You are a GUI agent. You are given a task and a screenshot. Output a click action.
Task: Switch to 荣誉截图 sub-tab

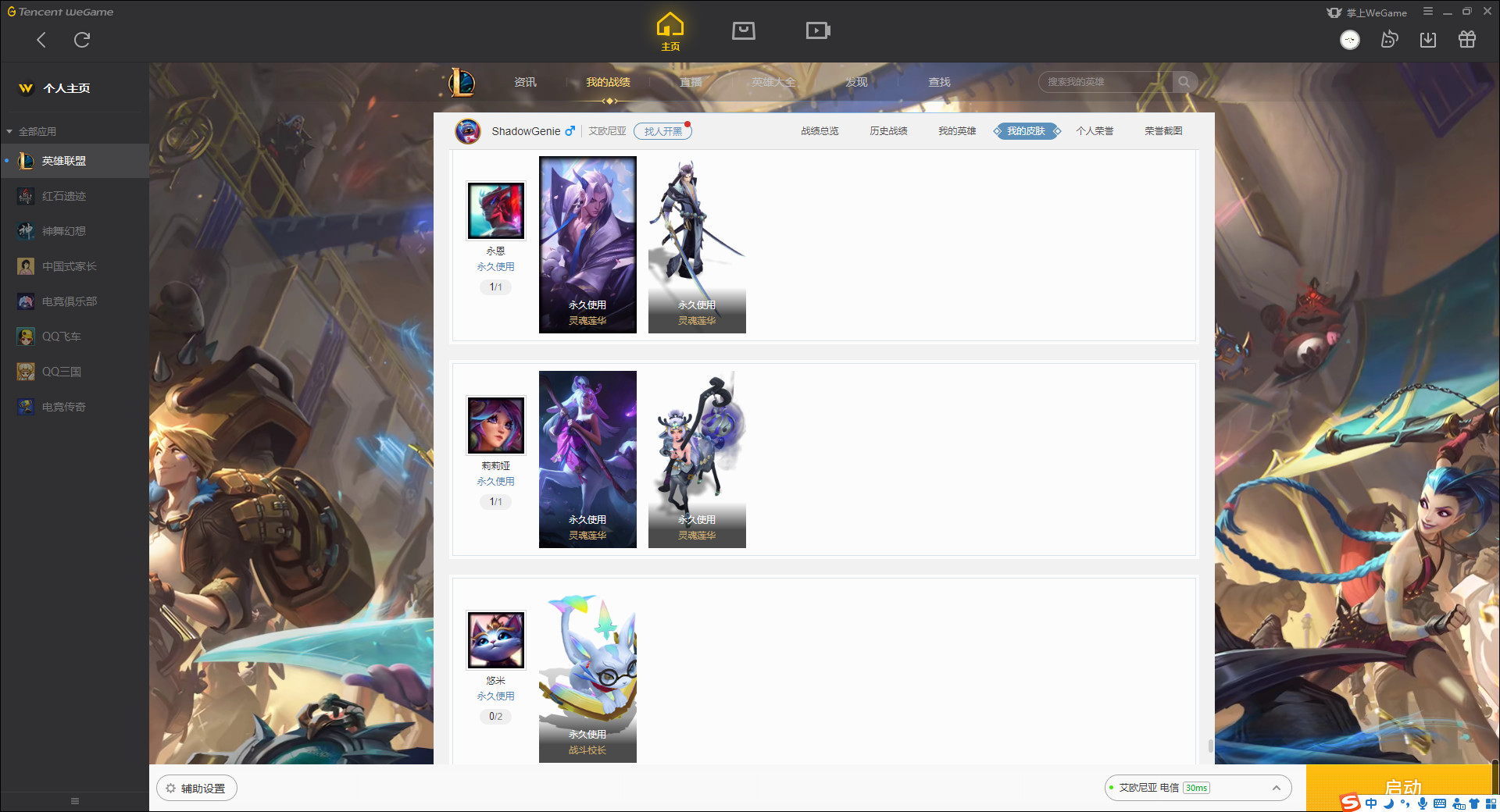click(1163, 131)
